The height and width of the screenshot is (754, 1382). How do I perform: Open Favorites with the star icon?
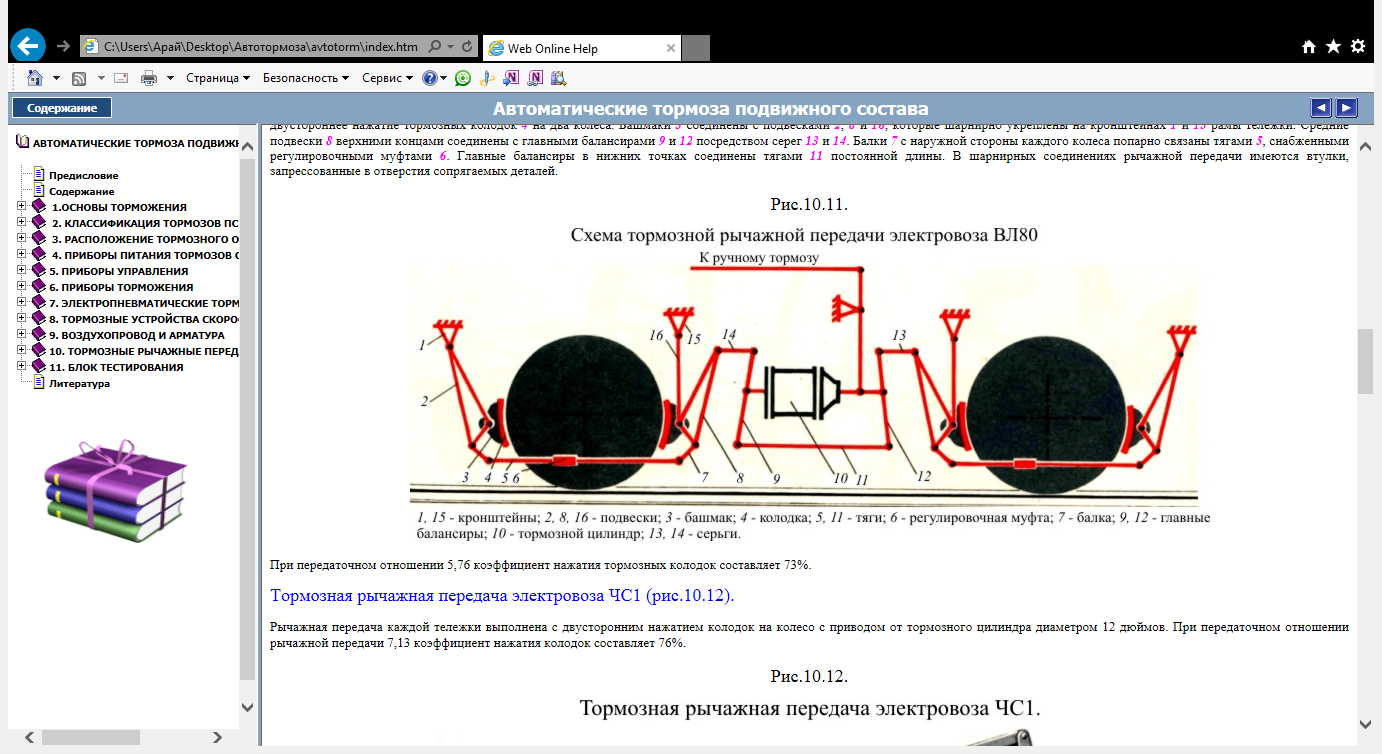[1333, 47]
